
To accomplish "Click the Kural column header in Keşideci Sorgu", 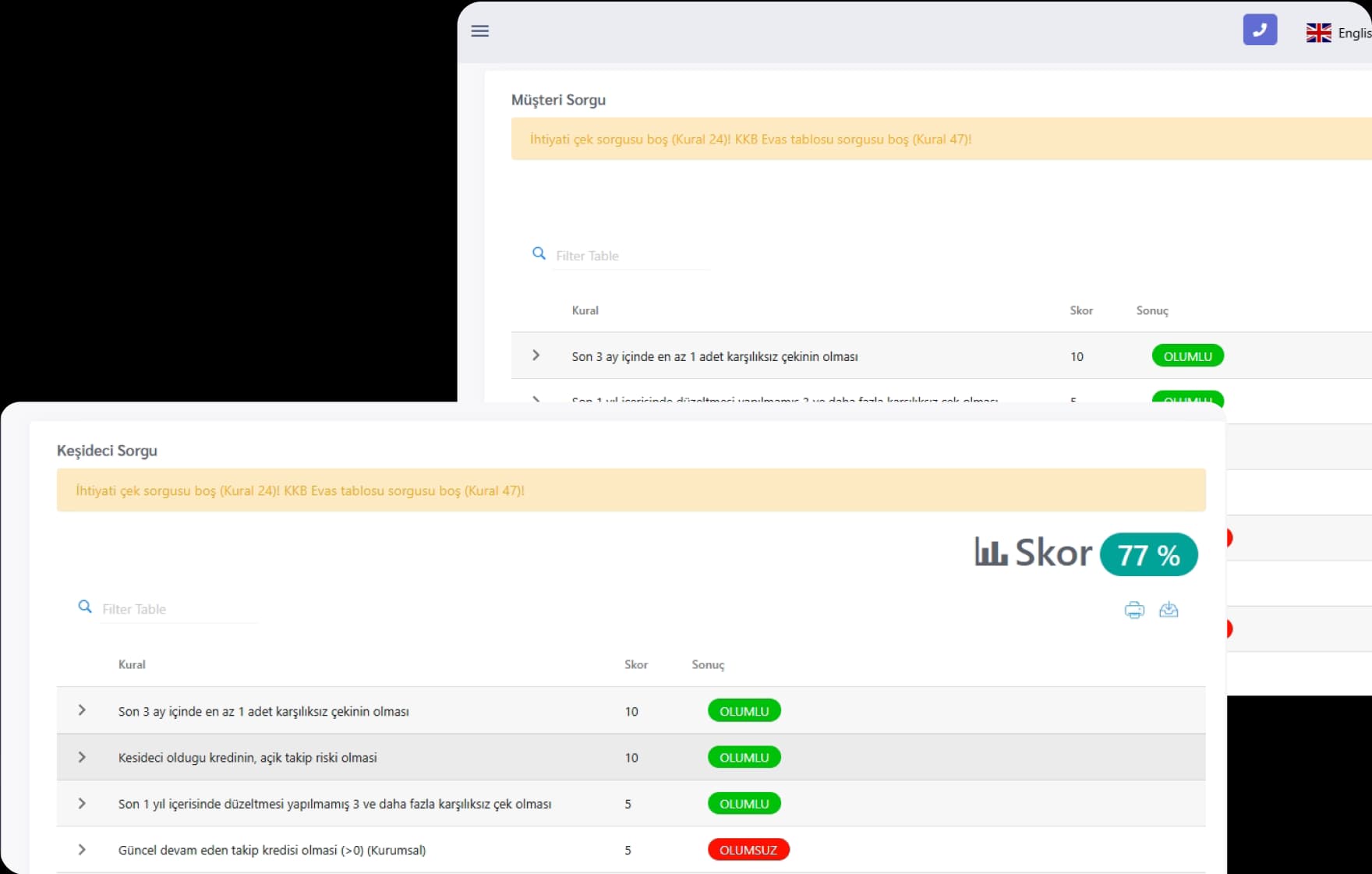I will (x=132, y=664).
